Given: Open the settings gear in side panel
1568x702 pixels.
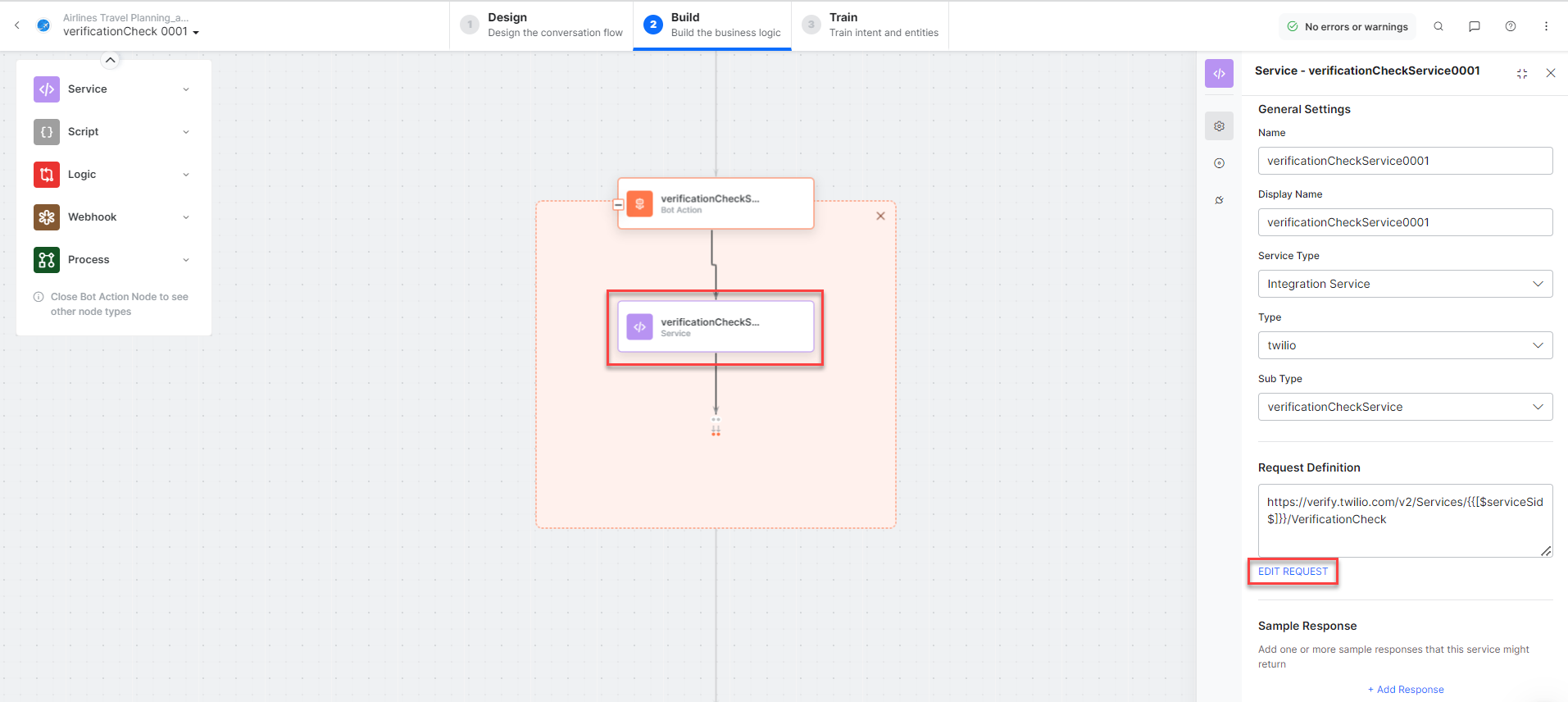Looking at the screenshot, I should [1219, 126].
